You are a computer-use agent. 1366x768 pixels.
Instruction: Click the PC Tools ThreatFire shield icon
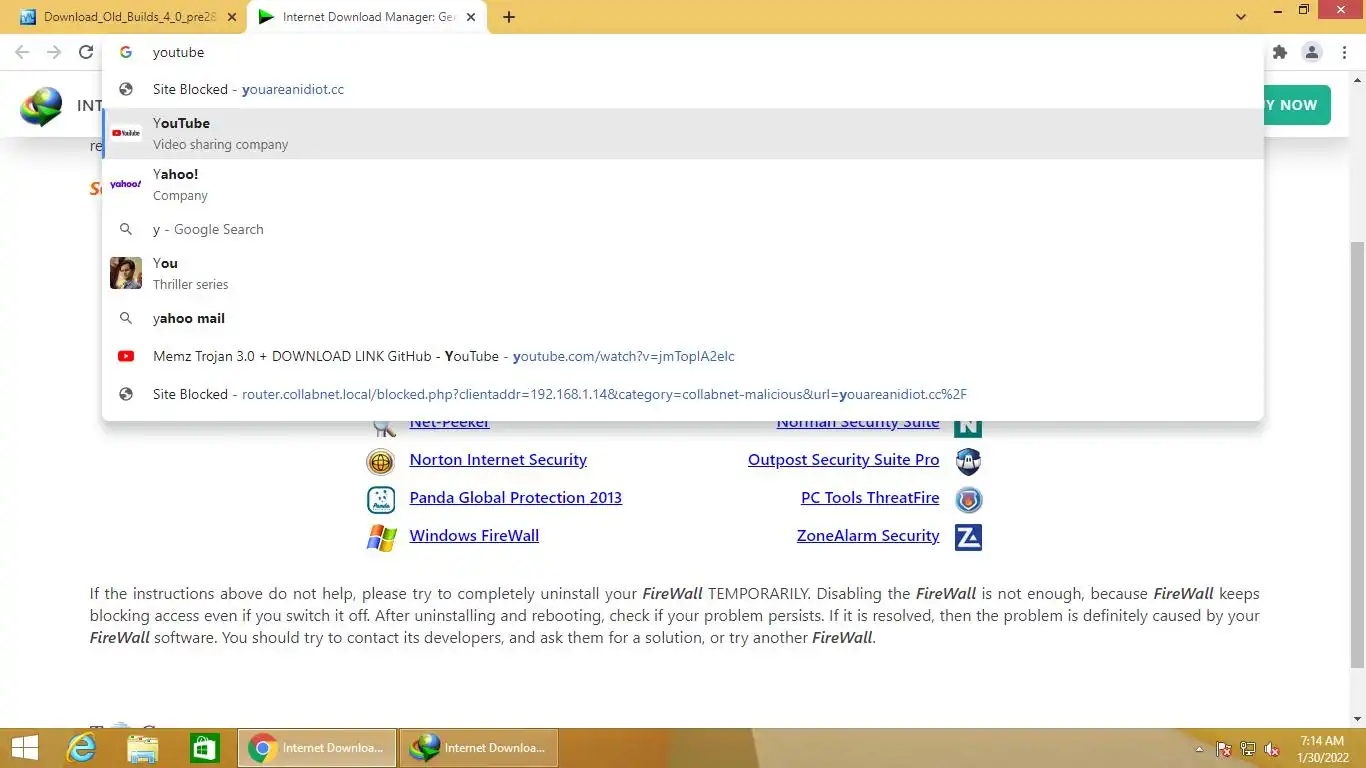(968, 499)
